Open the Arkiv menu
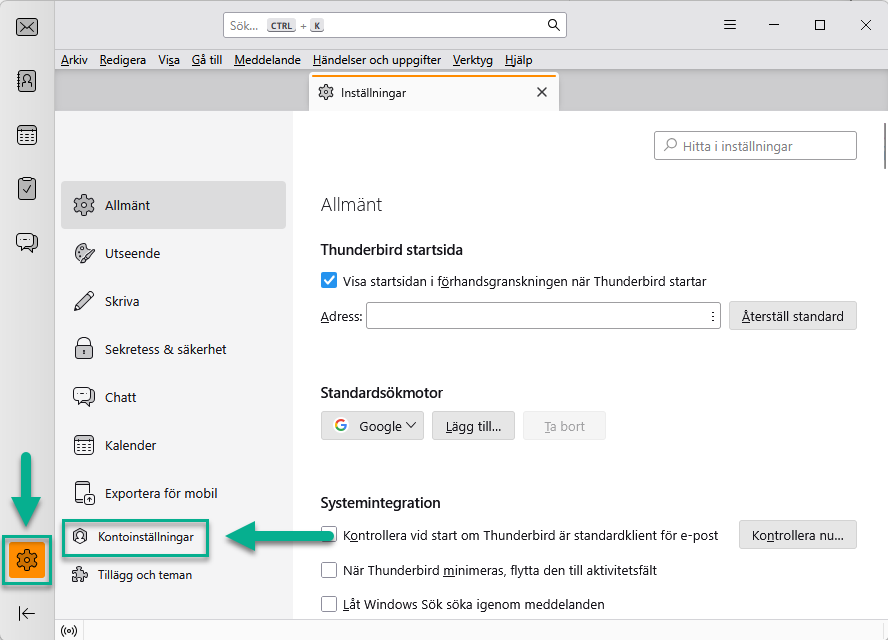Image resolution: width=888 pixels, height=640 pixels. click(74, 59)
